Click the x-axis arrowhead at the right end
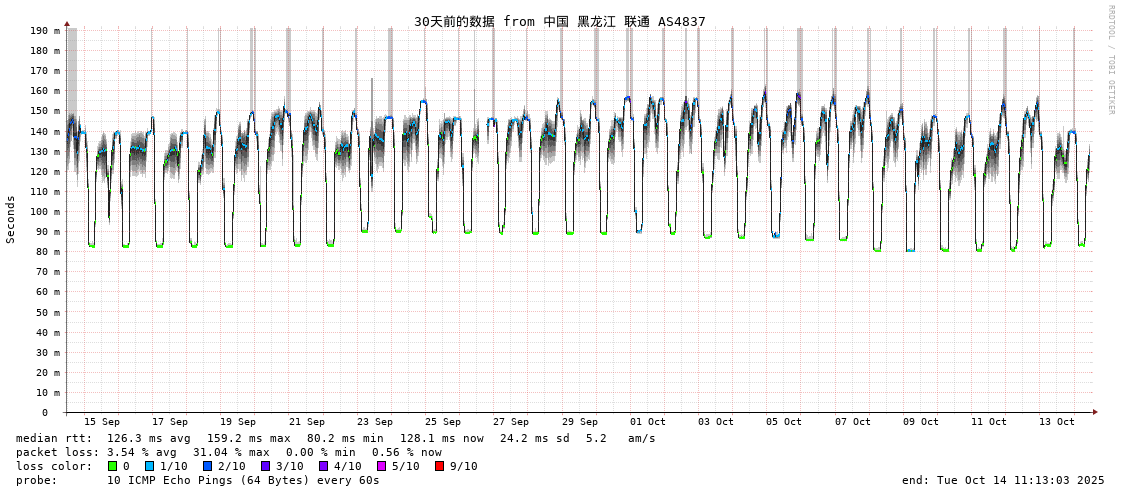Image resolution: width=1121 pixels, height=494 pixels. point(1095,412)
